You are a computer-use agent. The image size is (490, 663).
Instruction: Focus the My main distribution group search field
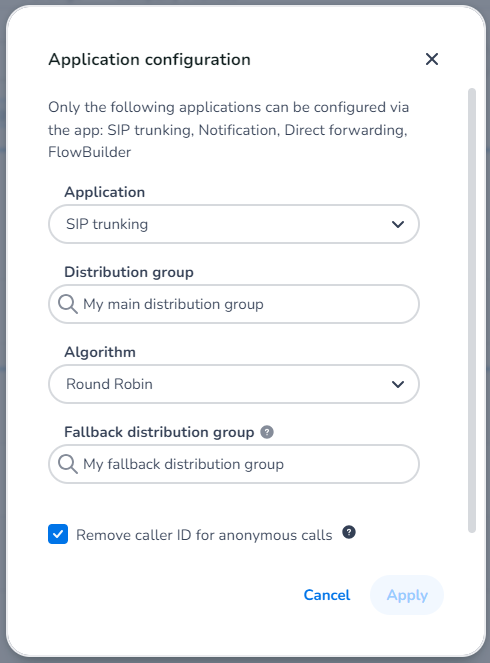click(x=234, y=304)
